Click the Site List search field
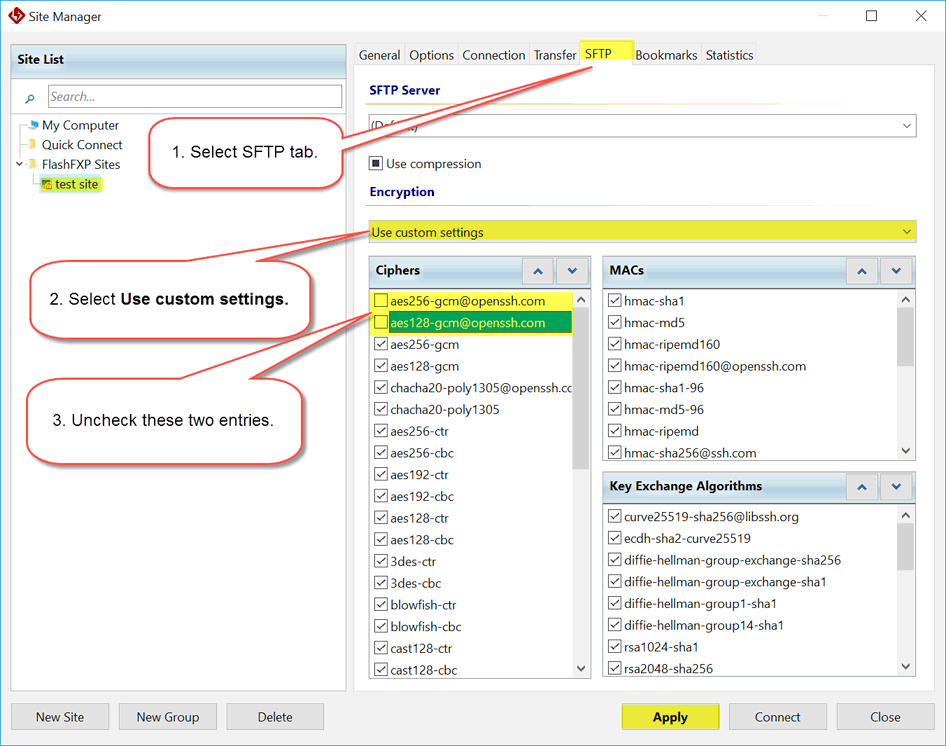 [195, 97]
